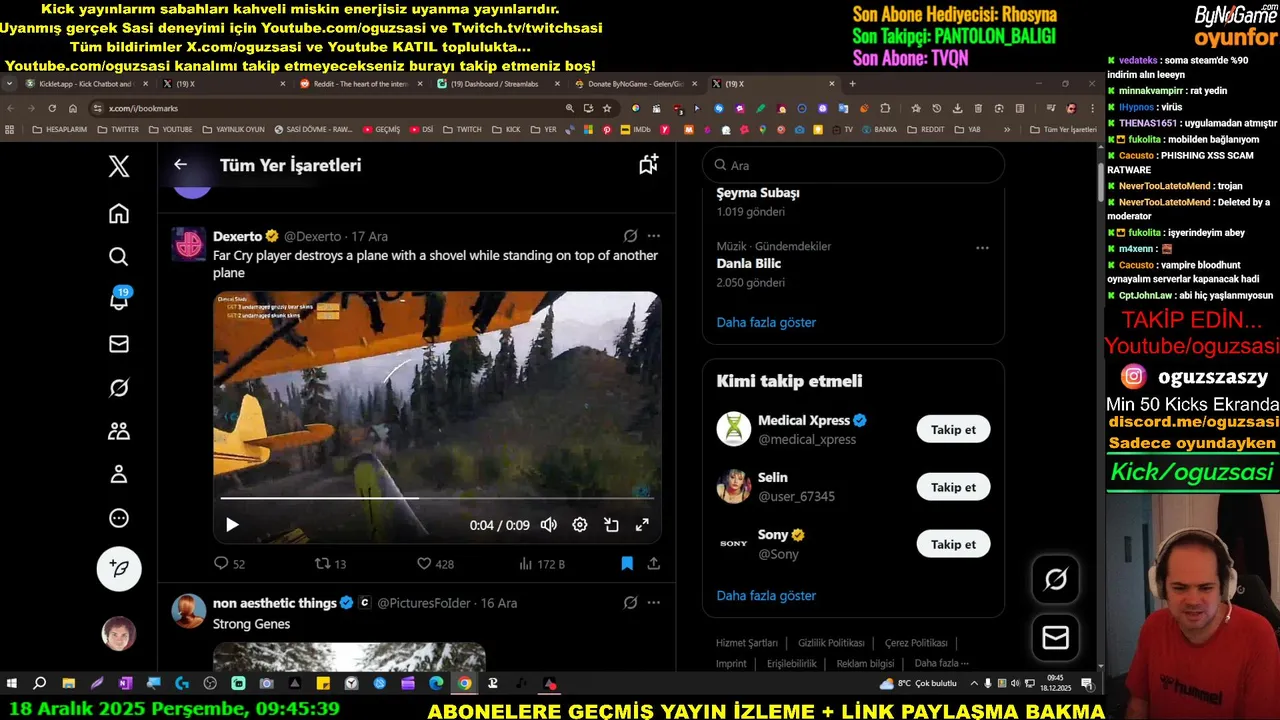Expand video to fullscreen
This screenshot has height=720, width=1280.
pyautogui.click(x=642, y=525)
